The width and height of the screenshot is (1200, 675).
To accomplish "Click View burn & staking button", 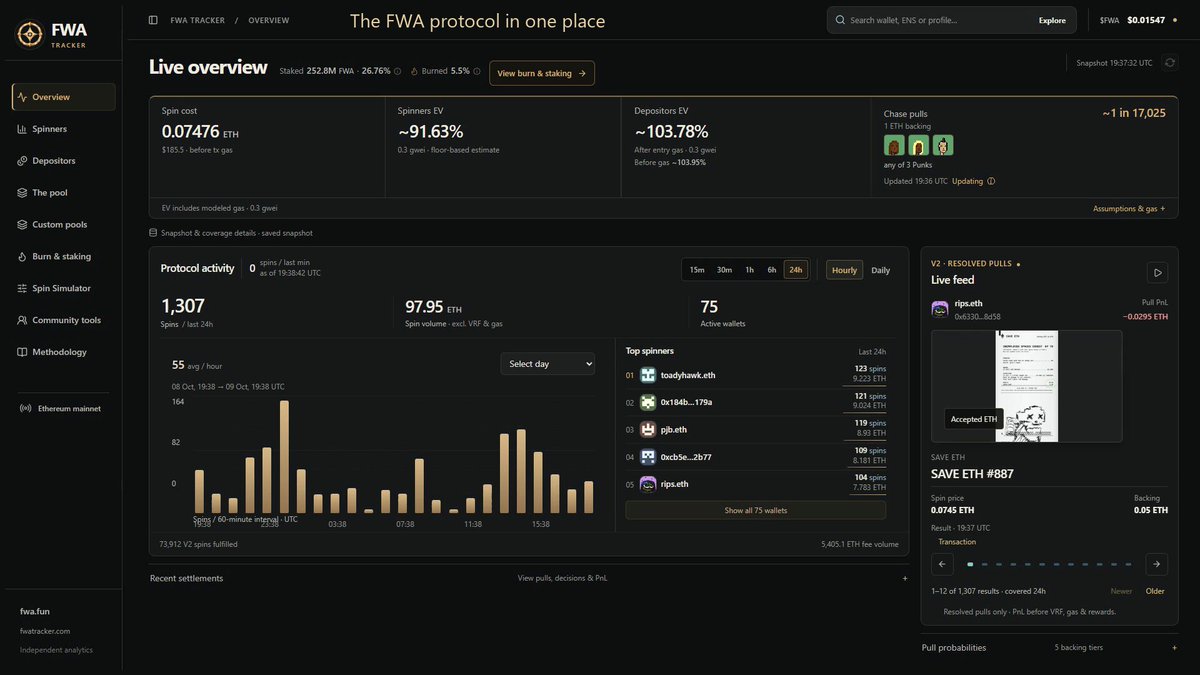I will (542, 73).
